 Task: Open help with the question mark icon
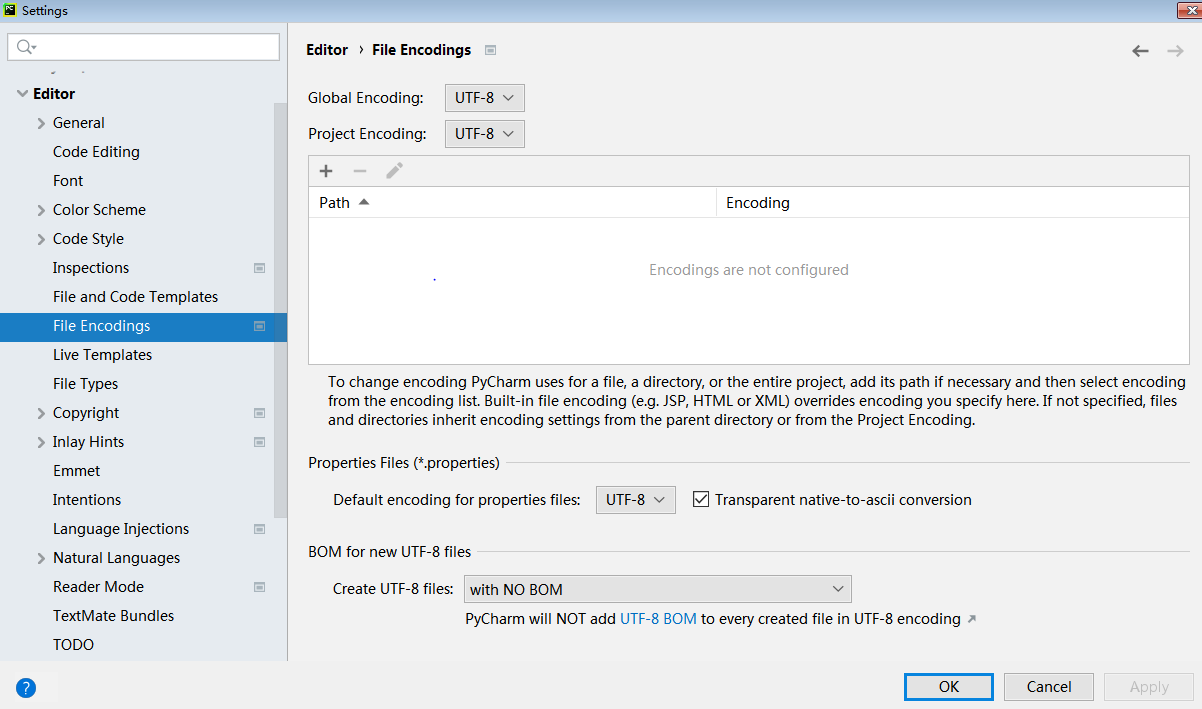tap(26, 687)
